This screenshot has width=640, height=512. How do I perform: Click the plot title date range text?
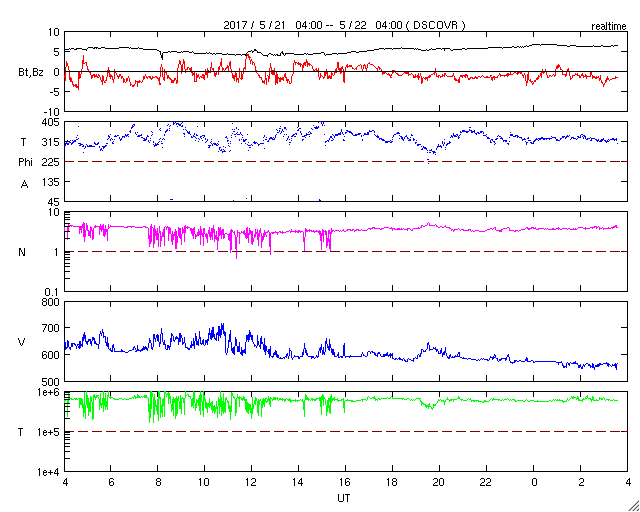(x=344, y=25)
